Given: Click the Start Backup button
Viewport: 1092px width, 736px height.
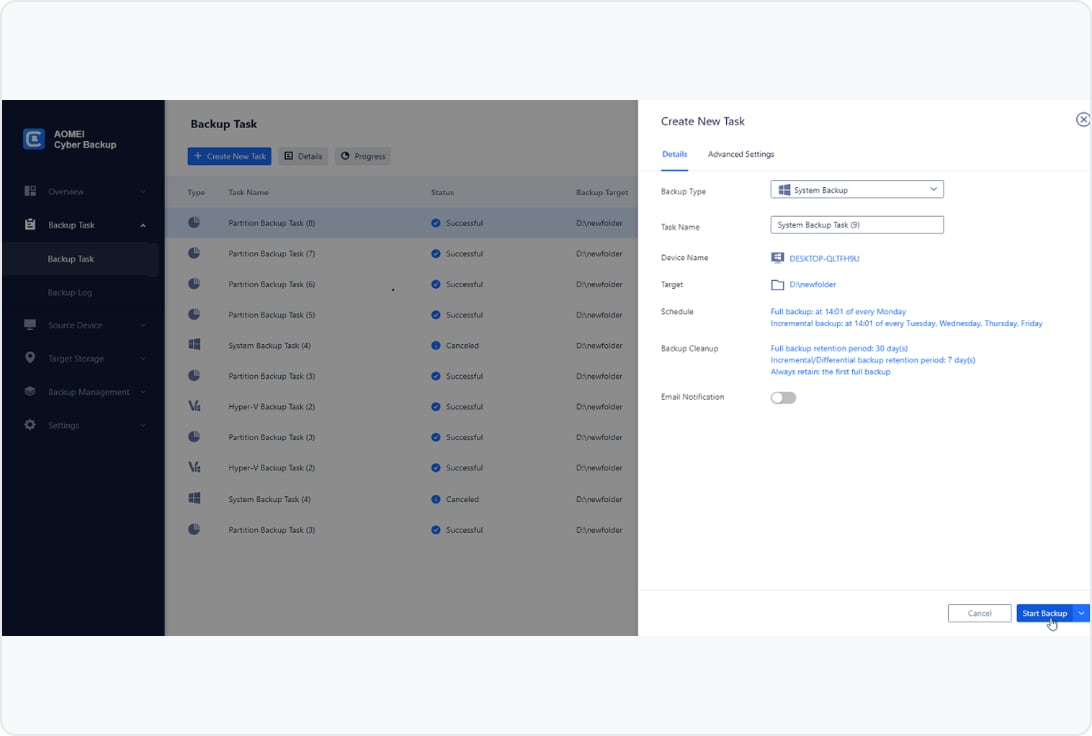Looking at the screenshot, I should (1044, 613).
